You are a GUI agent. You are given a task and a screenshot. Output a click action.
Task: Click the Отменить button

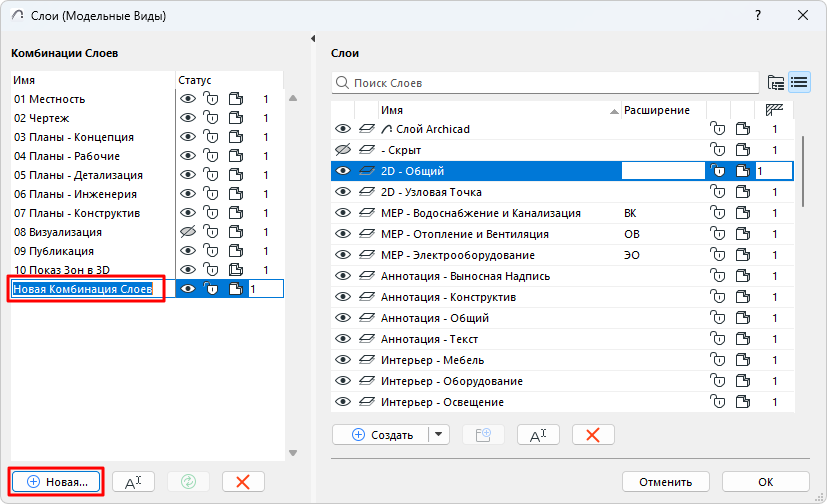pyautogui.click(x=665, y=481)
